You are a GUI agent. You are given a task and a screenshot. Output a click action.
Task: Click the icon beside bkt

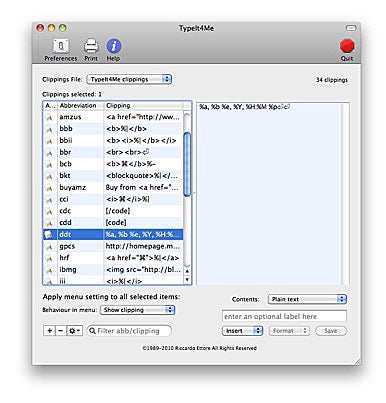pos(49,176)
